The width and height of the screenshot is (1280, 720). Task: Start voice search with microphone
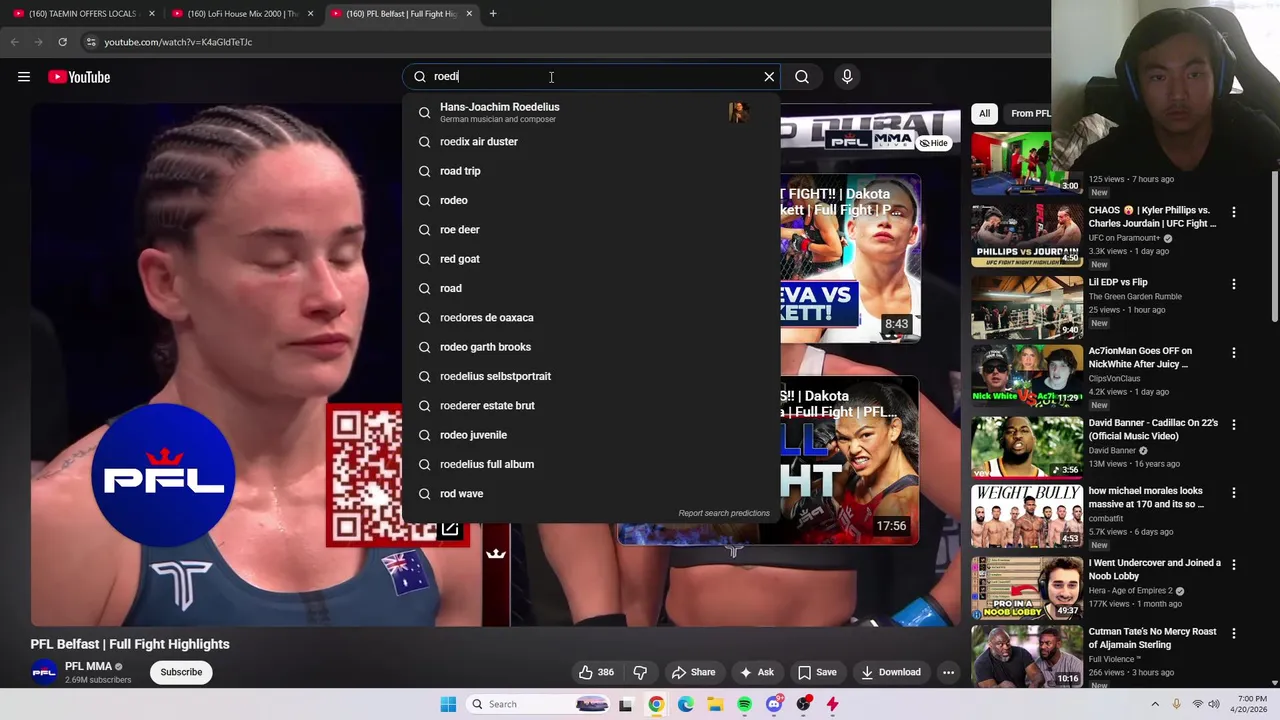click(847, 77)
